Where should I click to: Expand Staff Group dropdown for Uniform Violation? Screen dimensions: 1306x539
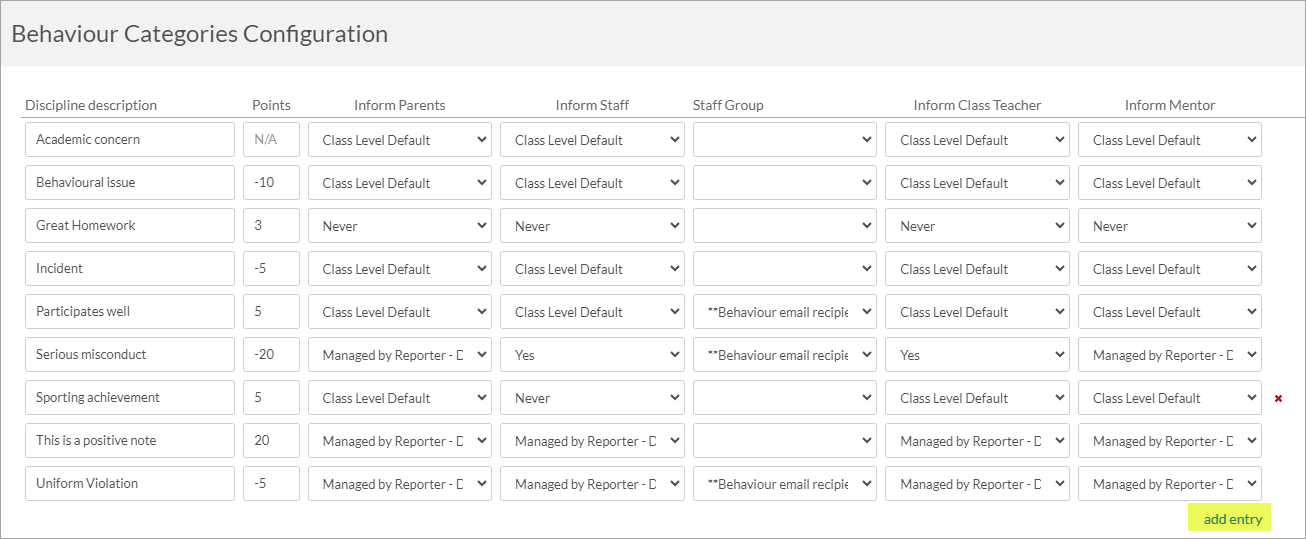pos(785,484)
